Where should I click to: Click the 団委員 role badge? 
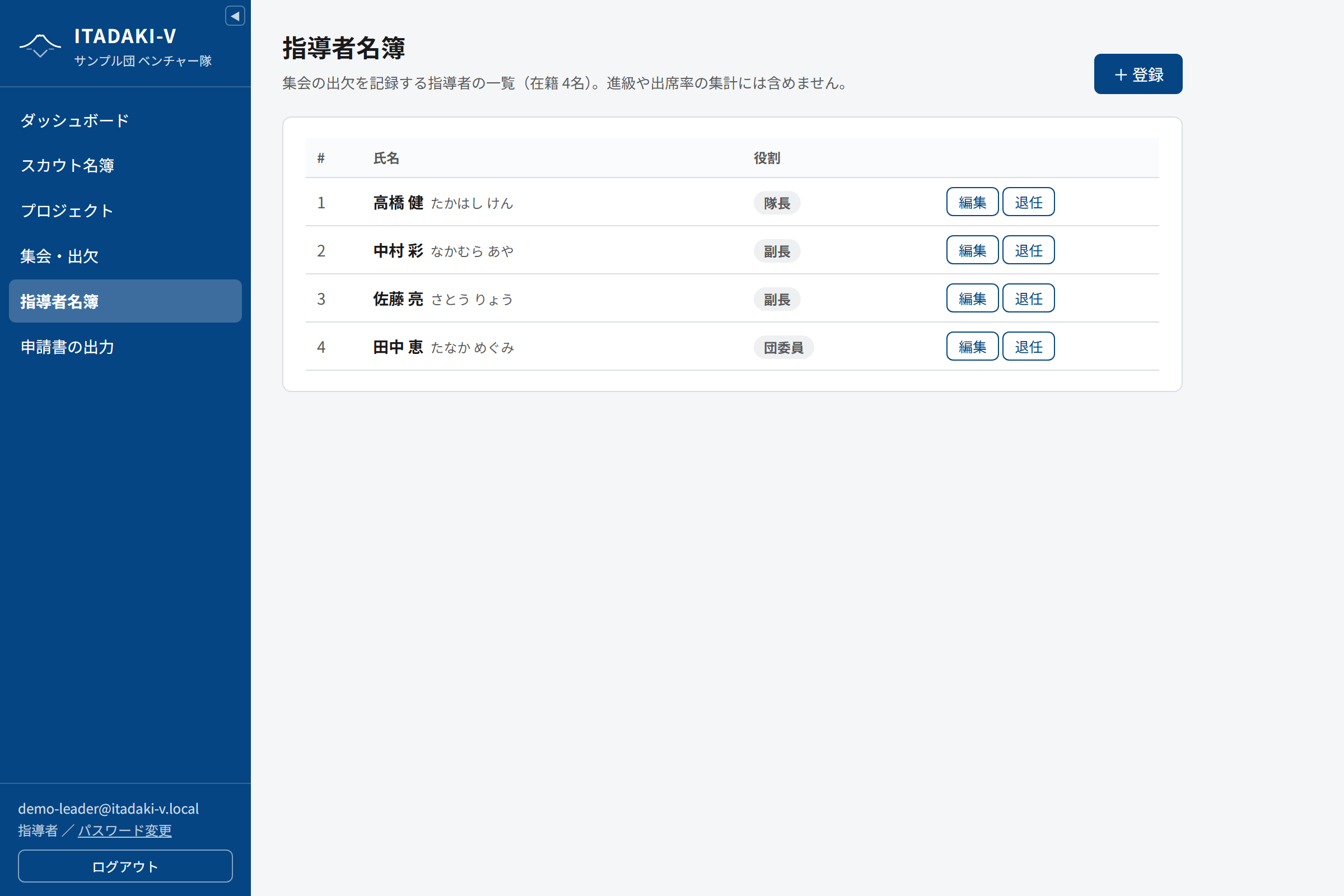click(x=783, y=347)
